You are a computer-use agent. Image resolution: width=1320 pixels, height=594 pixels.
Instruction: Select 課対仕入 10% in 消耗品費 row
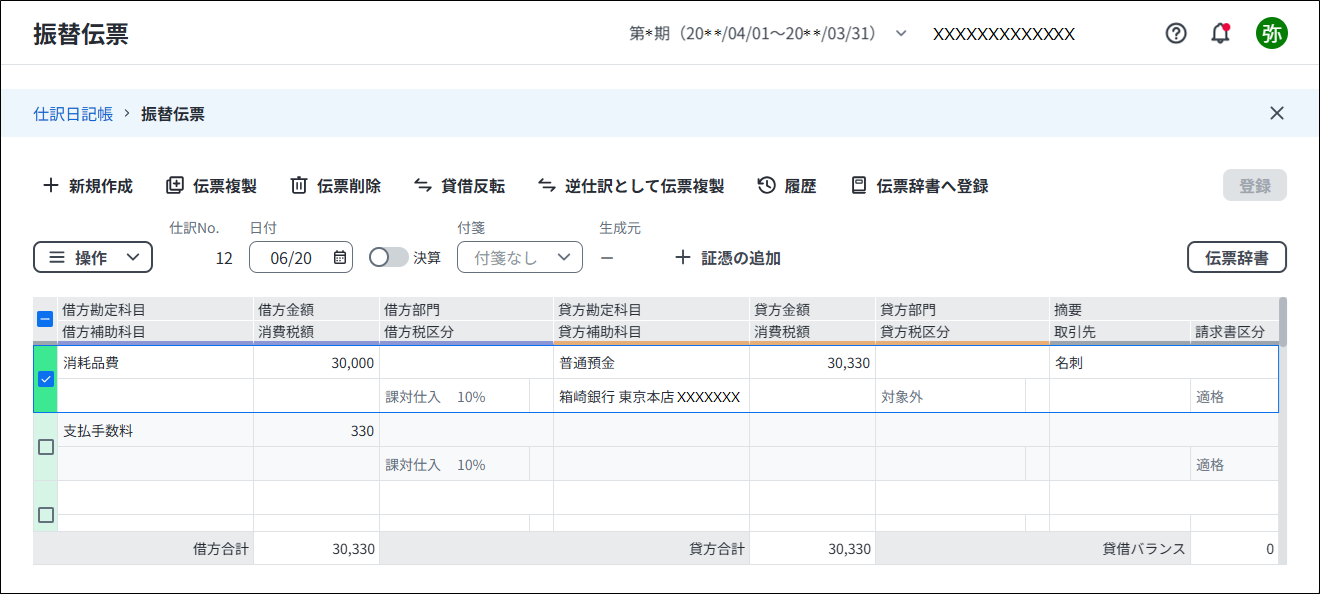tap(454, 397)
